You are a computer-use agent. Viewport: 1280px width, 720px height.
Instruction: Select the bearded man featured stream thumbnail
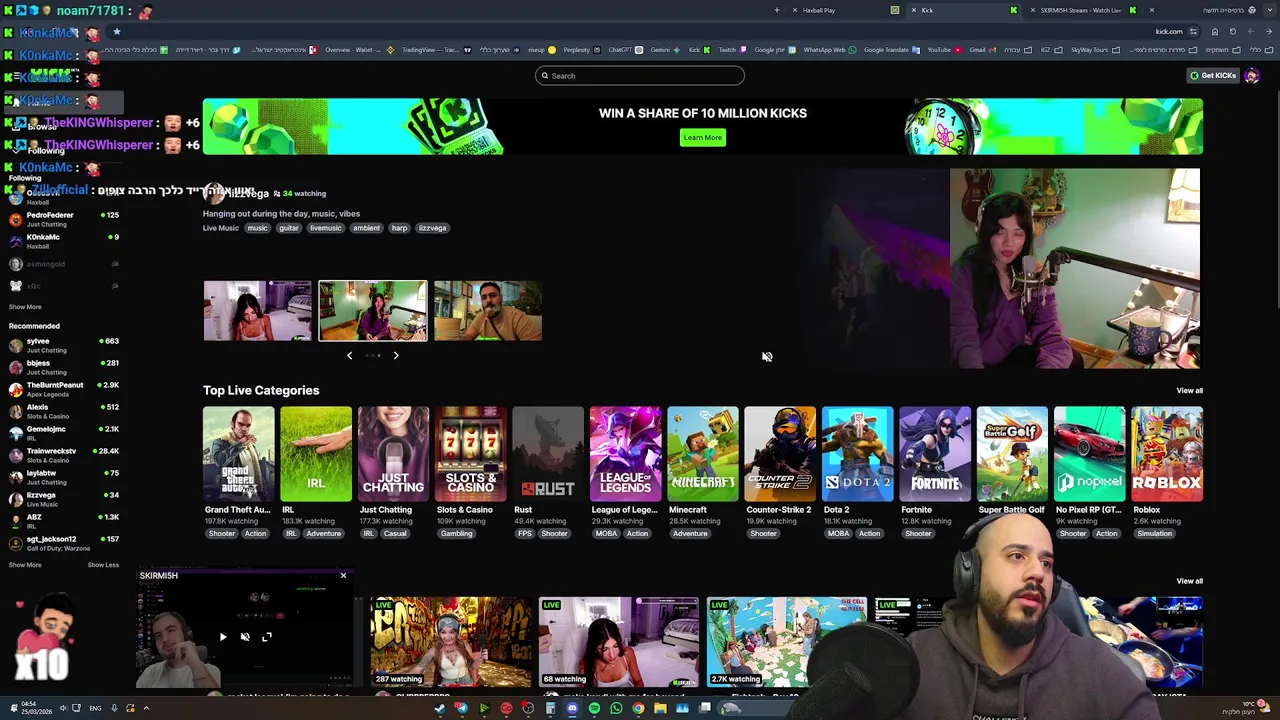coord(488,311)
